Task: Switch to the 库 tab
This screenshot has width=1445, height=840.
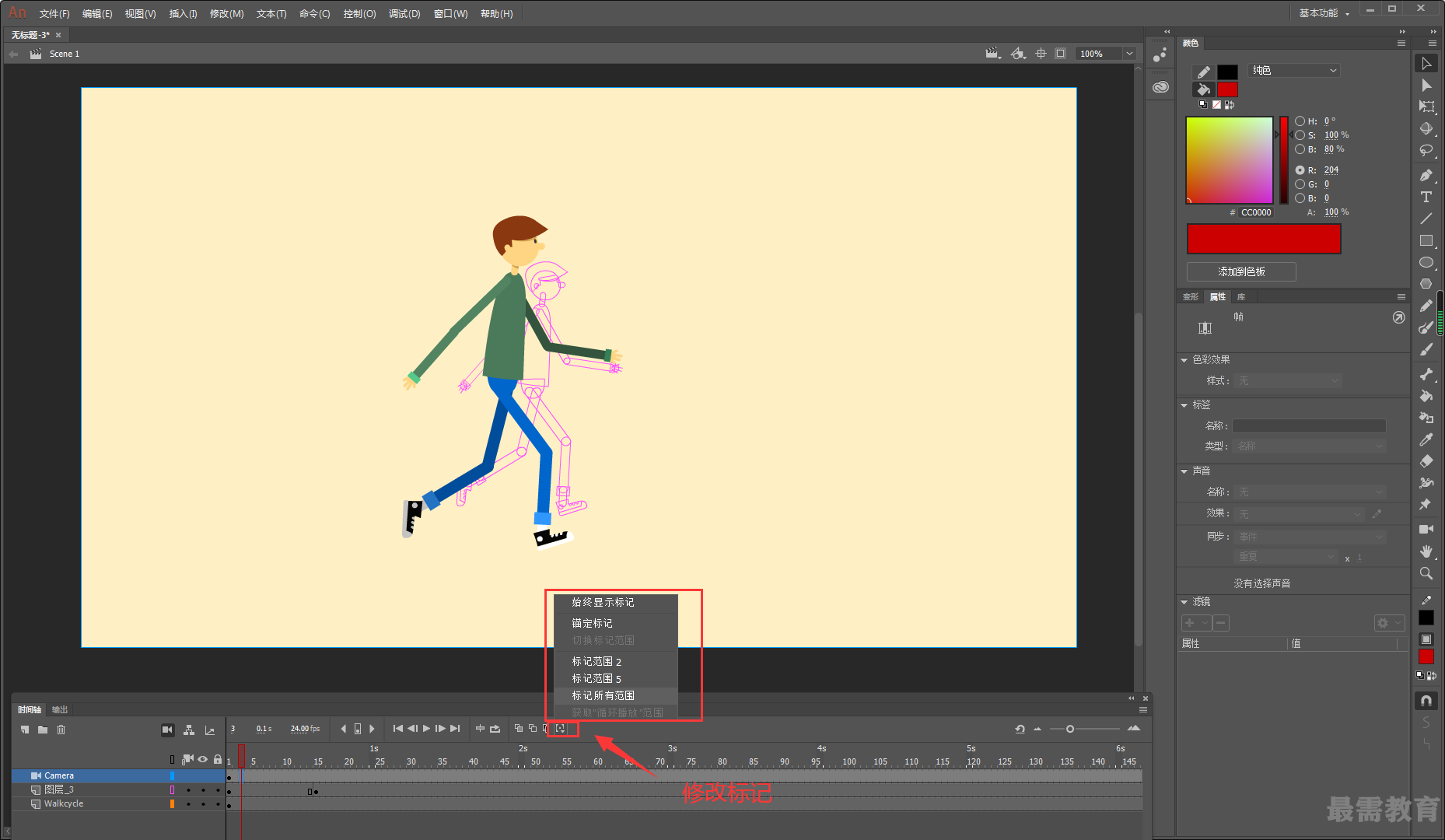Action: coord(1241,296)
